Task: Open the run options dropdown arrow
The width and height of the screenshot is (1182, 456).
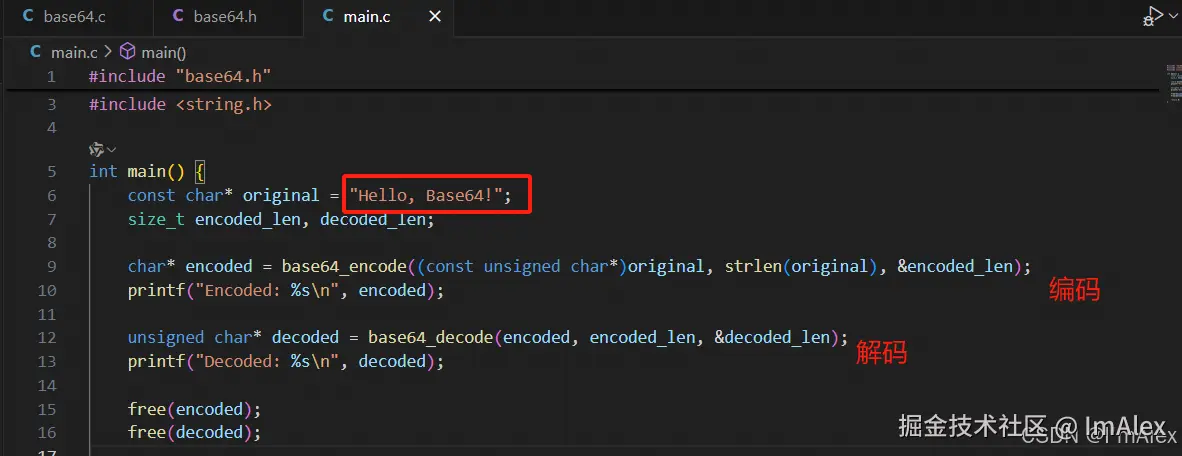Action: [1172, 16]
